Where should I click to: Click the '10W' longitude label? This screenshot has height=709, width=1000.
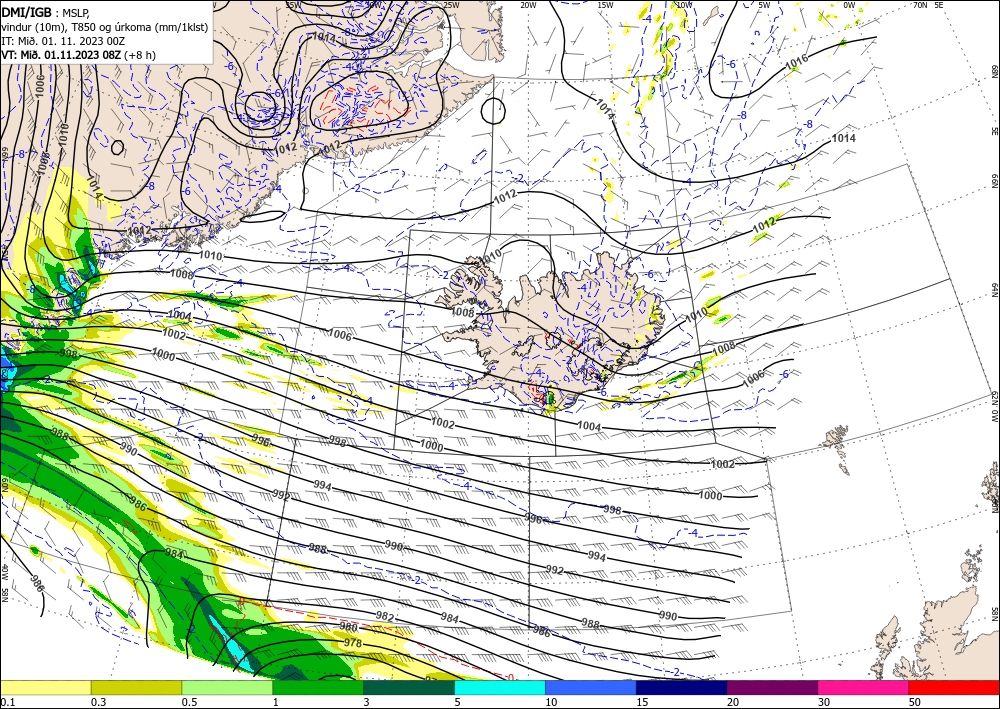[684, 5]
